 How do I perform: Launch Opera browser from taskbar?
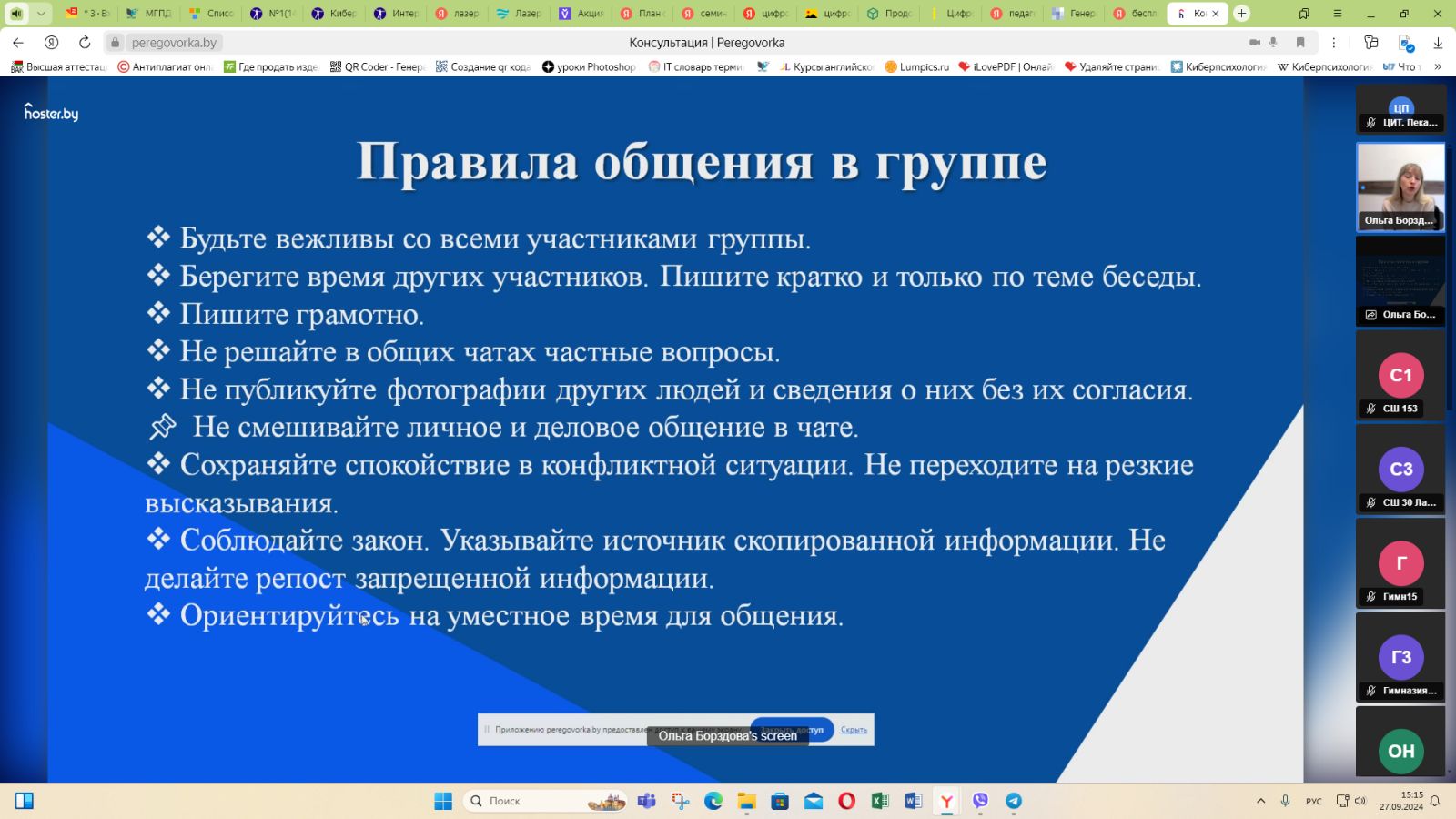point(846,801)
